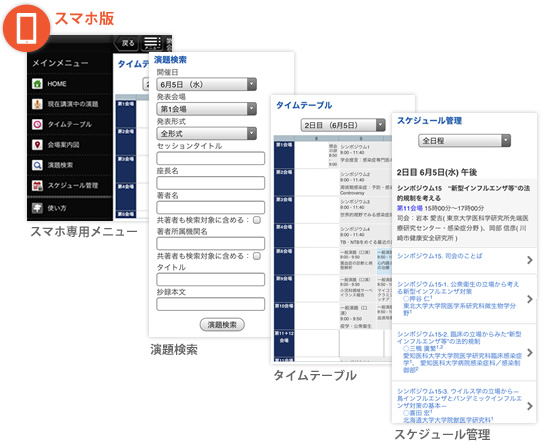Open the 発表会場 dropdown showing 第1会場
This screenshot has width=550, height=445.
[x=207, y=109]
